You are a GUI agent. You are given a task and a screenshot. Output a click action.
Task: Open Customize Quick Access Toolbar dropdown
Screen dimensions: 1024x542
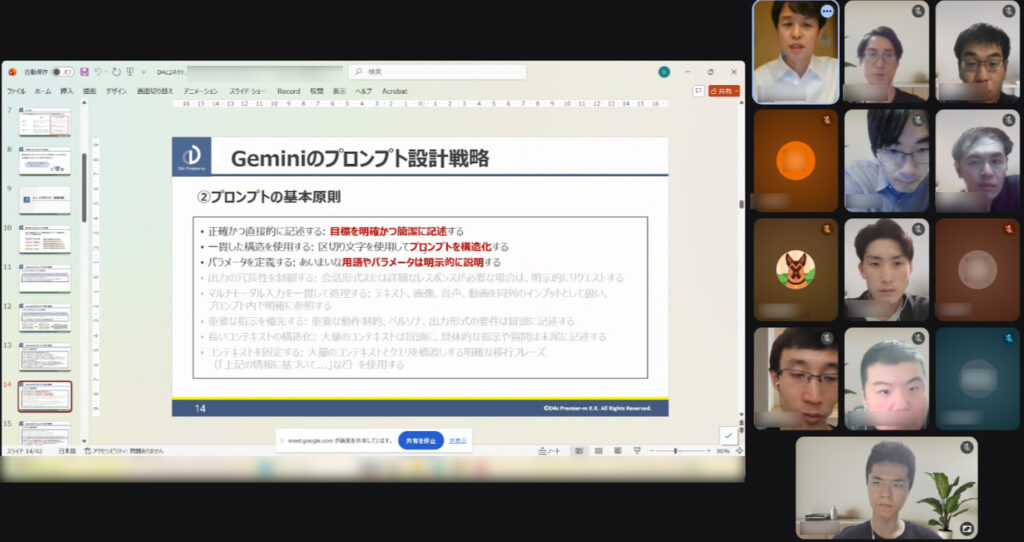pyautogui.click(x=144, y=72)
